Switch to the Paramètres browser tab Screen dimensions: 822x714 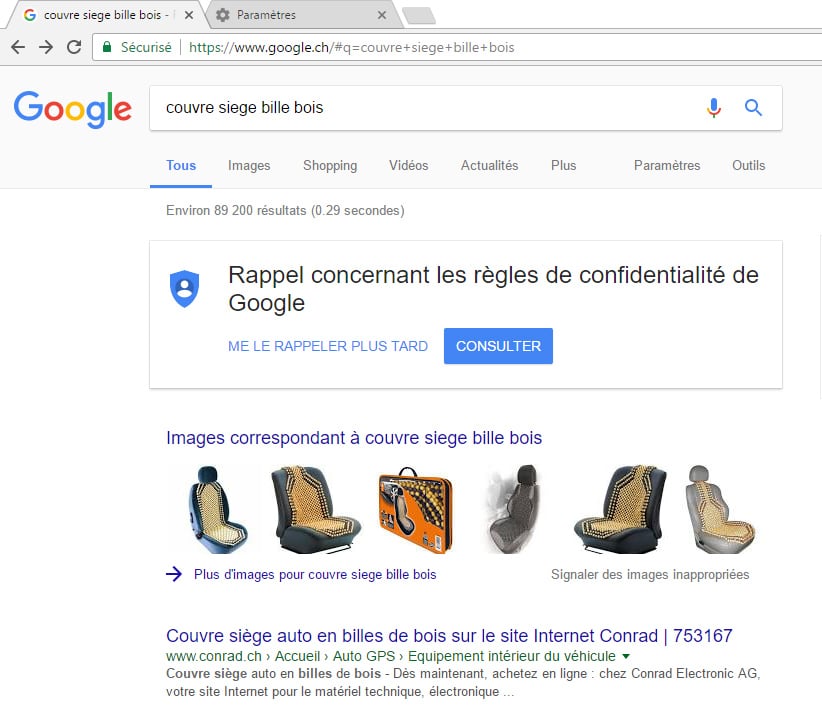point(304,15)
